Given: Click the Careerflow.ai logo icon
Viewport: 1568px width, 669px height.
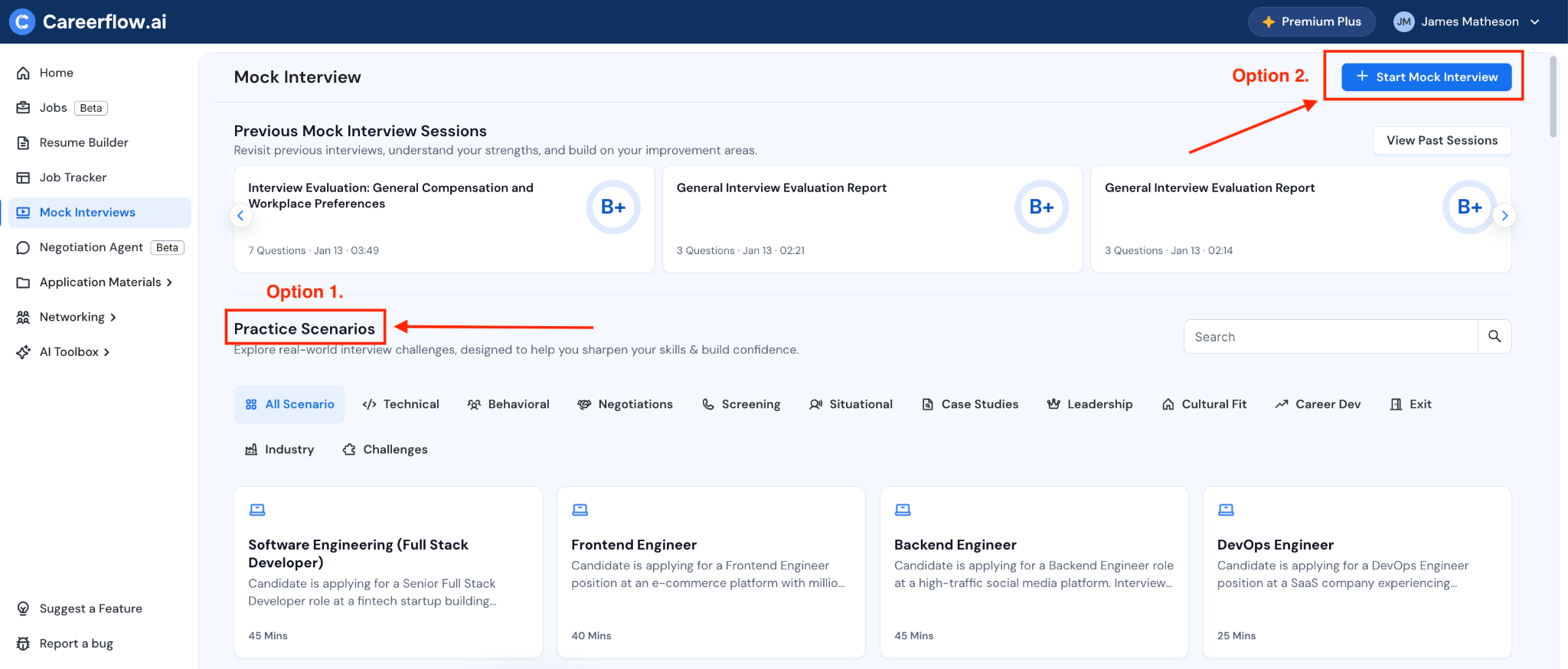Looking at the screenshot, I should (22, 21).
